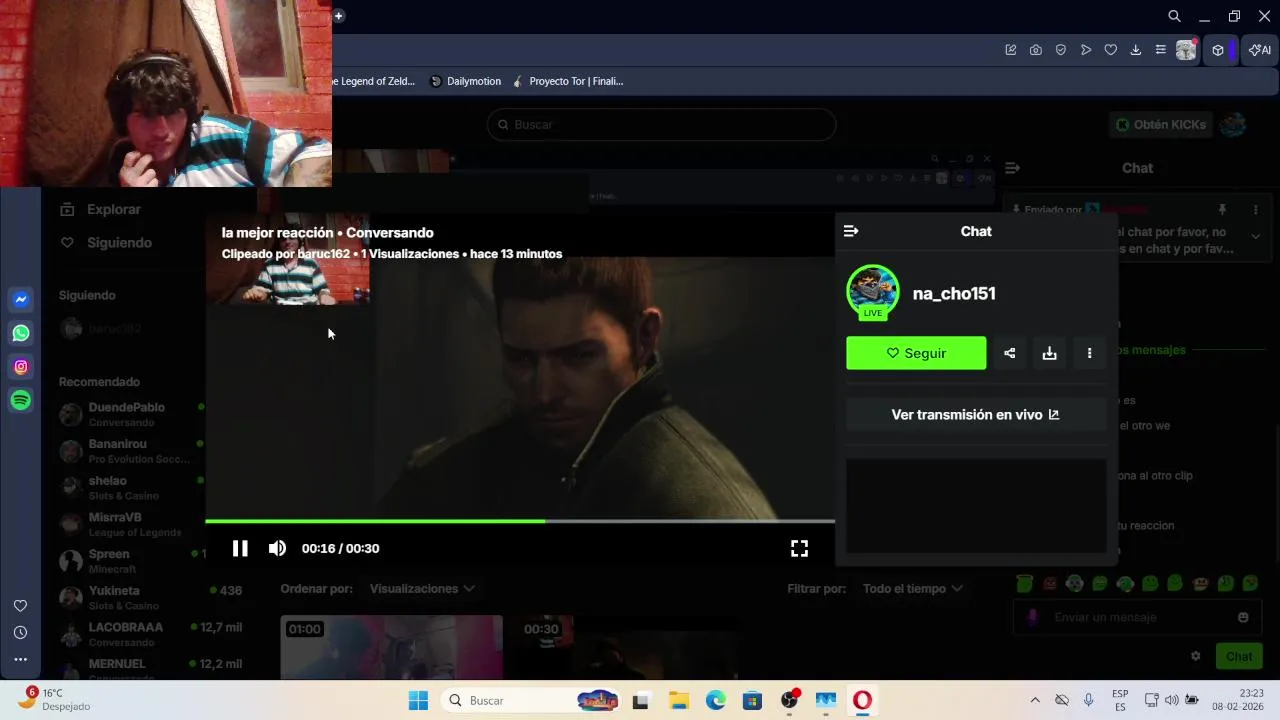1280x720 pixels.
Task: Go to Siguiendo in Kick sidebar
Action: 106,242
